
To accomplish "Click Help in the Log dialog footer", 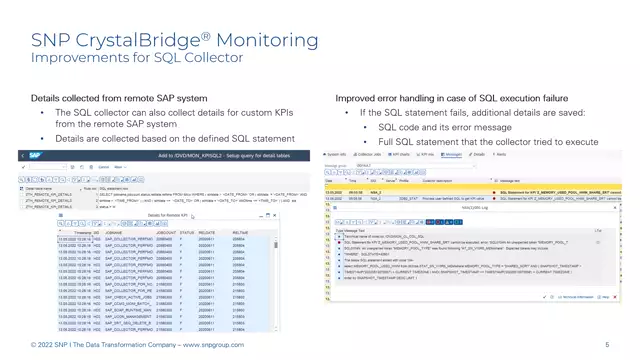I will pyautogui.click(x=603, y=297).
